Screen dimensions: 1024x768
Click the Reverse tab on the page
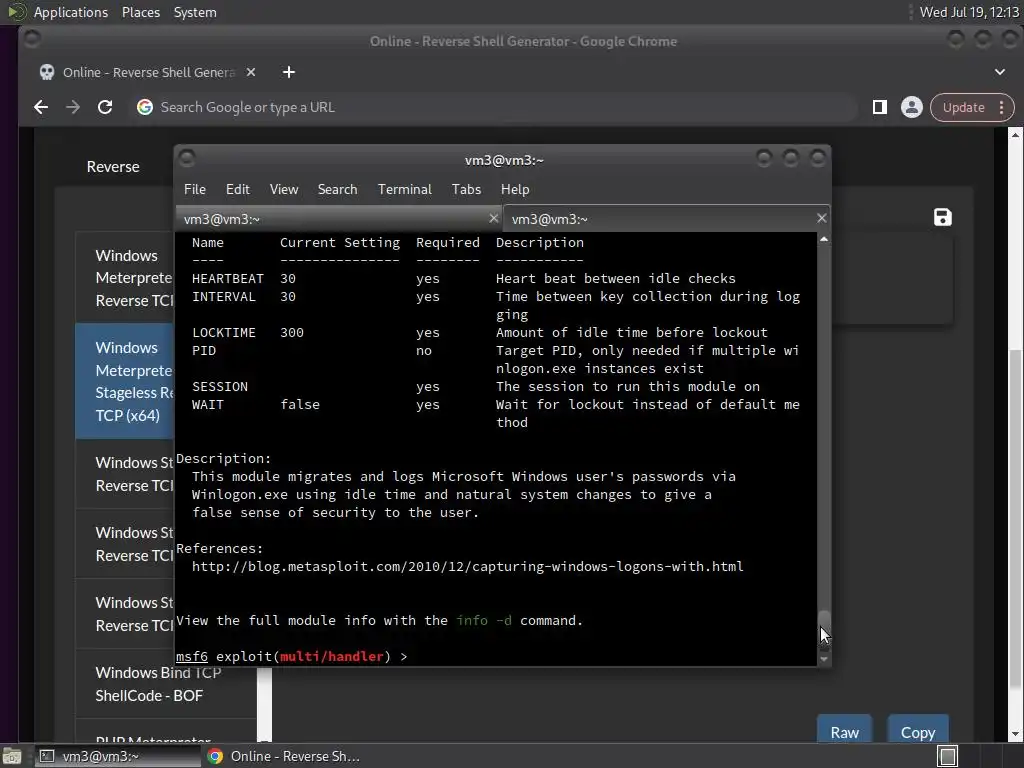pos(113,167)
